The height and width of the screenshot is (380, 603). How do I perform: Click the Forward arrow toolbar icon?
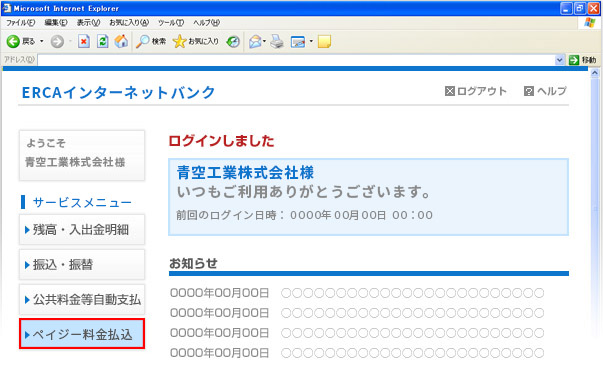[x=57, y=41]
